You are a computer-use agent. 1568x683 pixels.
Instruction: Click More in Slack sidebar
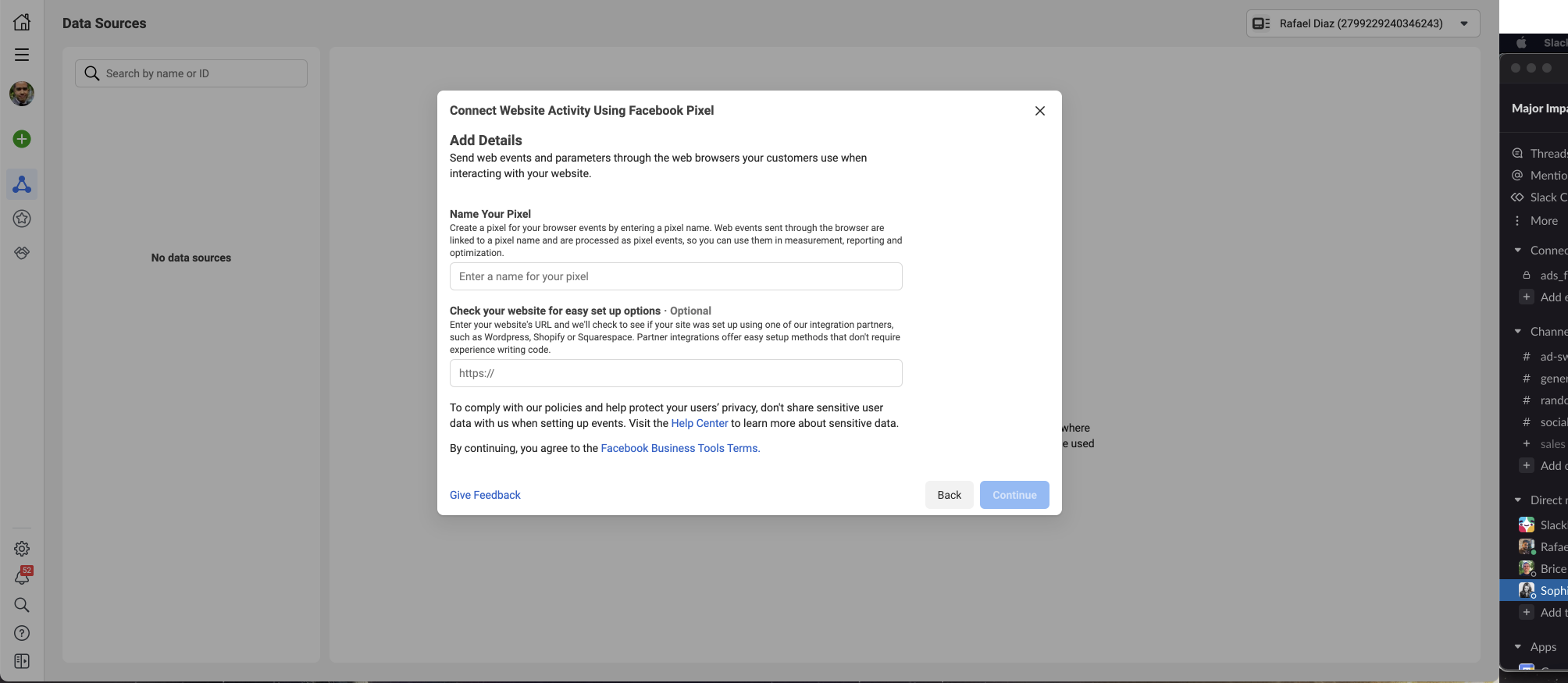coord(1535,220)
